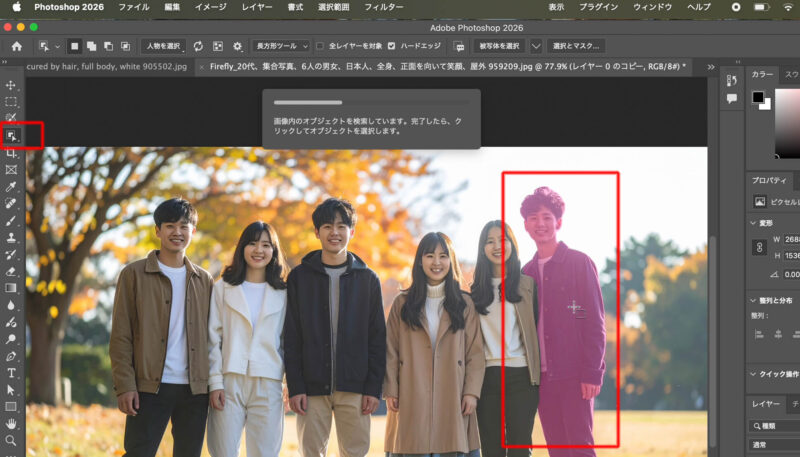800x457 pixels.
Task: Select the Rectangular Marquee tool
Action: coord(11,102)
